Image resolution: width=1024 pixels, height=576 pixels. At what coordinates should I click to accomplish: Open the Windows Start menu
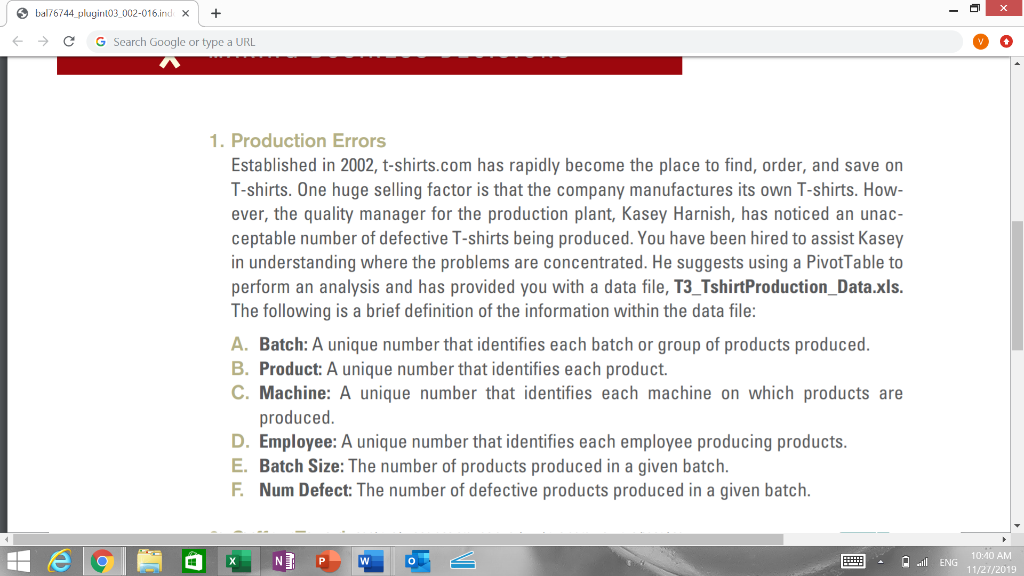tap(18, 561)
